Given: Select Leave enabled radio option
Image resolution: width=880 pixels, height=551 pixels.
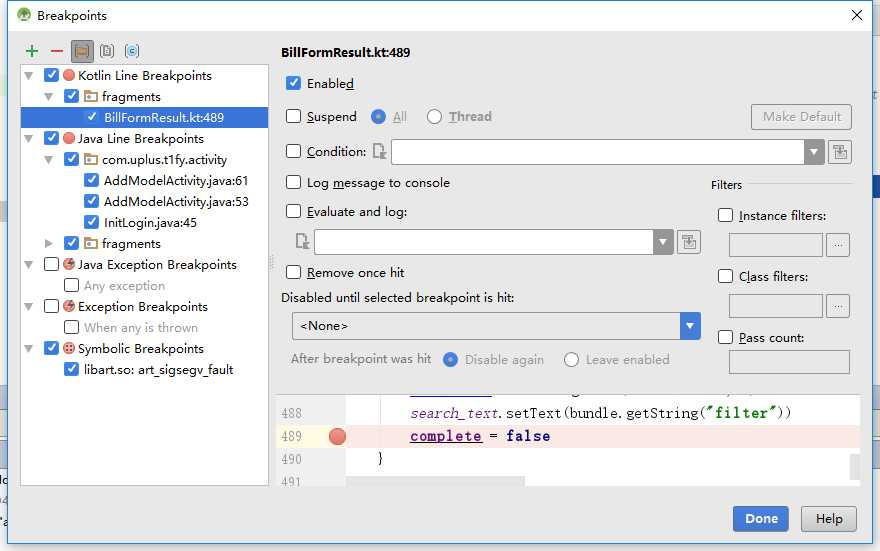Looking at the screenshot, I should tap(571, 360).
